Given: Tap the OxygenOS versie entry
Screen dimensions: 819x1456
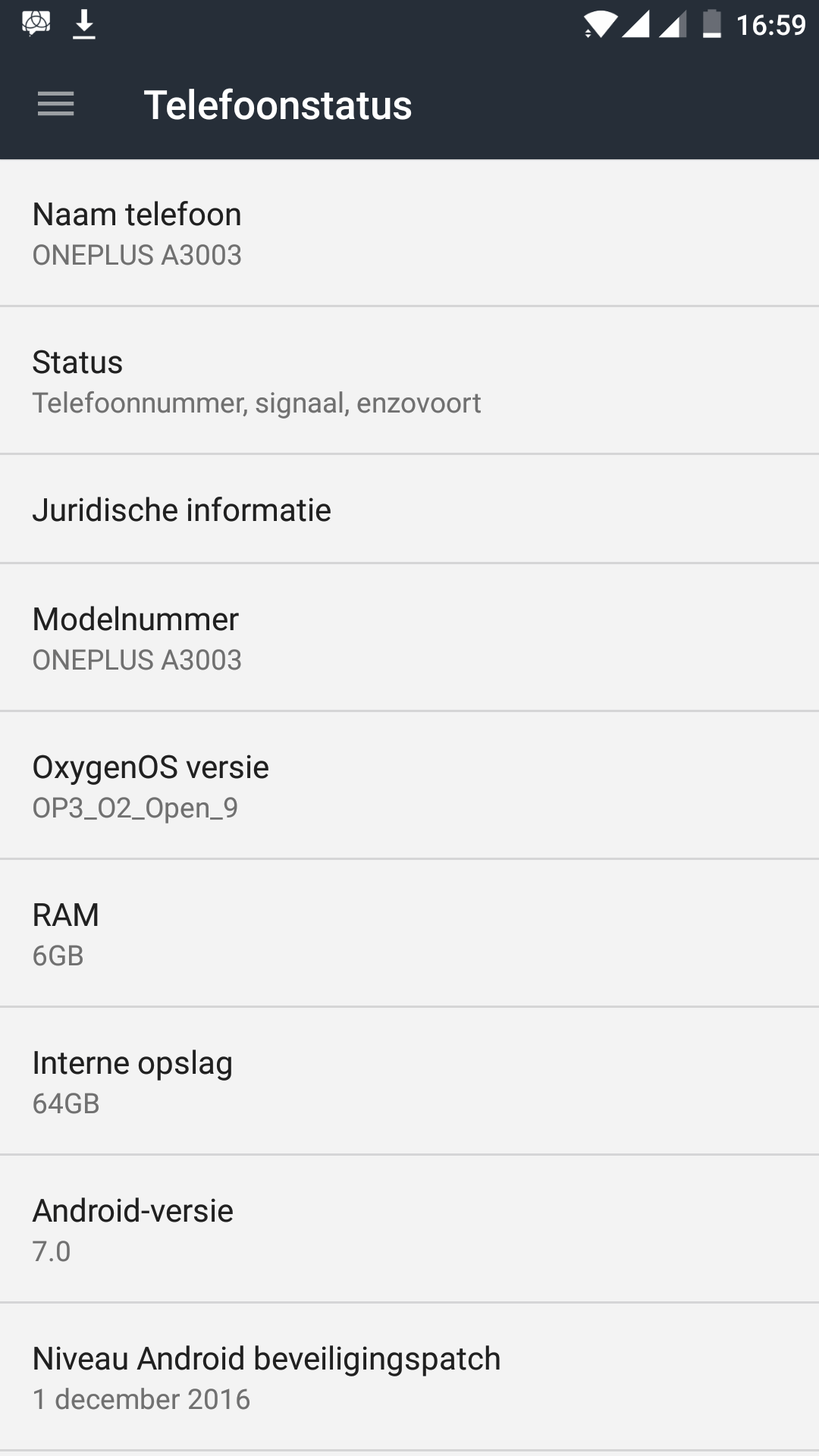Looking at the screenshot, I should click(x=409, y=786).
